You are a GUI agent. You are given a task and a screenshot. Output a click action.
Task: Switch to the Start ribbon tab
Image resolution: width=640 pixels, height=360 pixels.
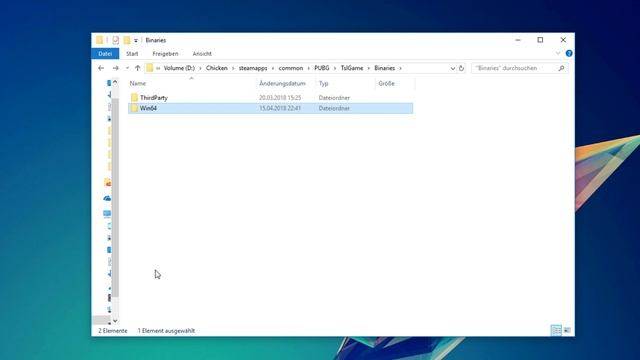point(132,53)
